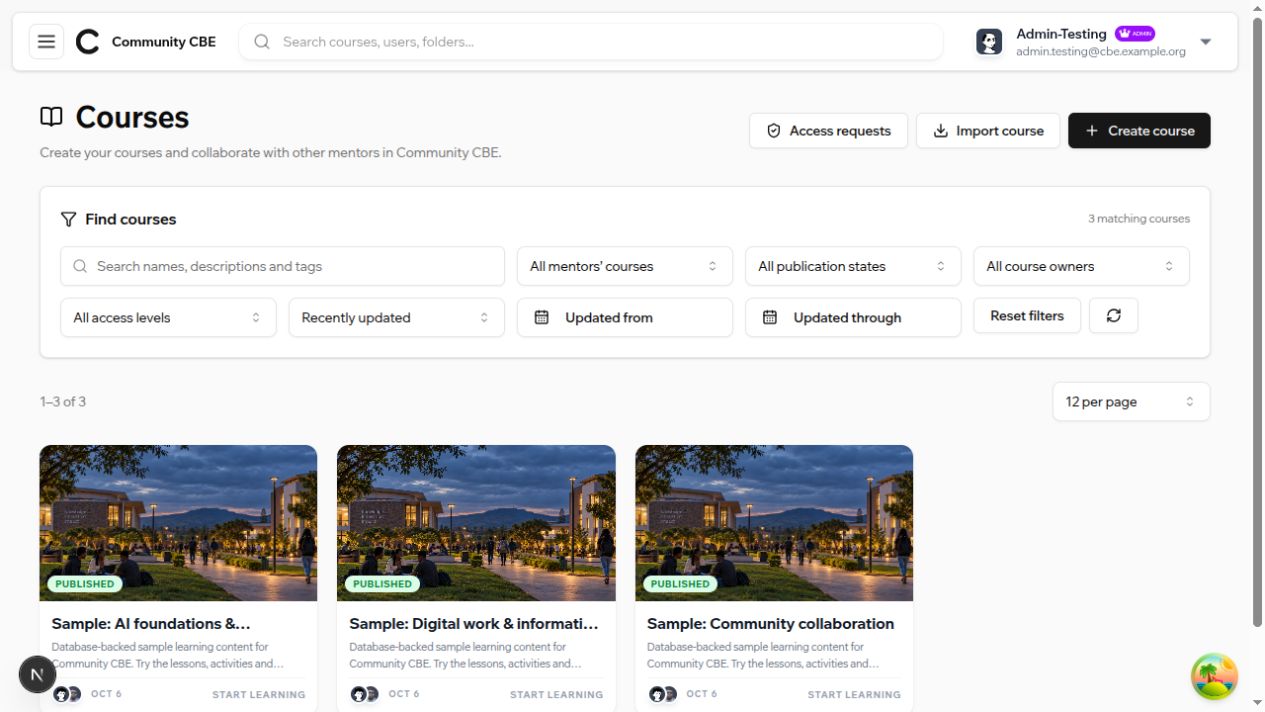Click the Admin-Testing avatar icon
The image size is (1265, 712).
989,42
